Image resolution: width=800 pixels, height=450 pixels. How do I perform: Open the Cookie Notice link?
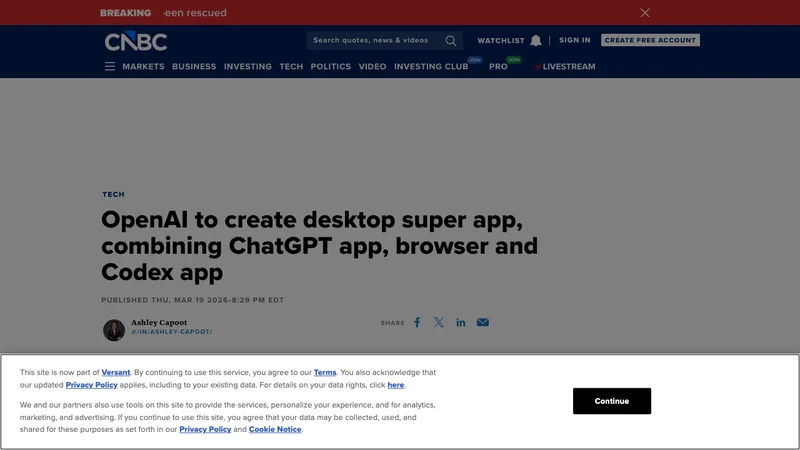(275, 429)
